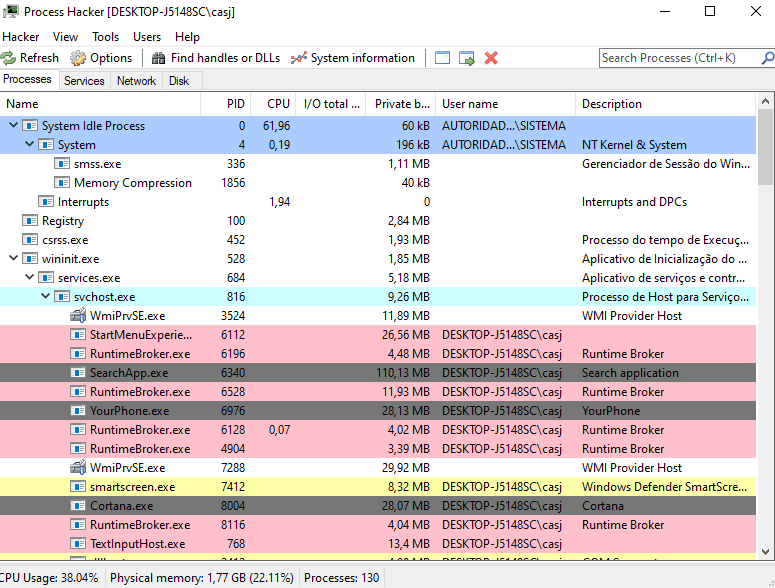
Task: Click the red X terminate icon
Action: [x=491, y=58]
